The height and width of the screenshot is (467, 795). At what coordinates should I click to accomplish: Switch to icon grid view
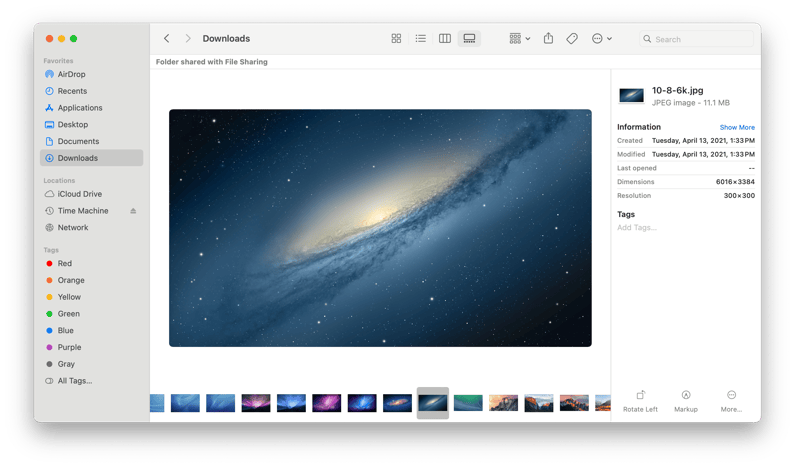click(x=396, y=39)
